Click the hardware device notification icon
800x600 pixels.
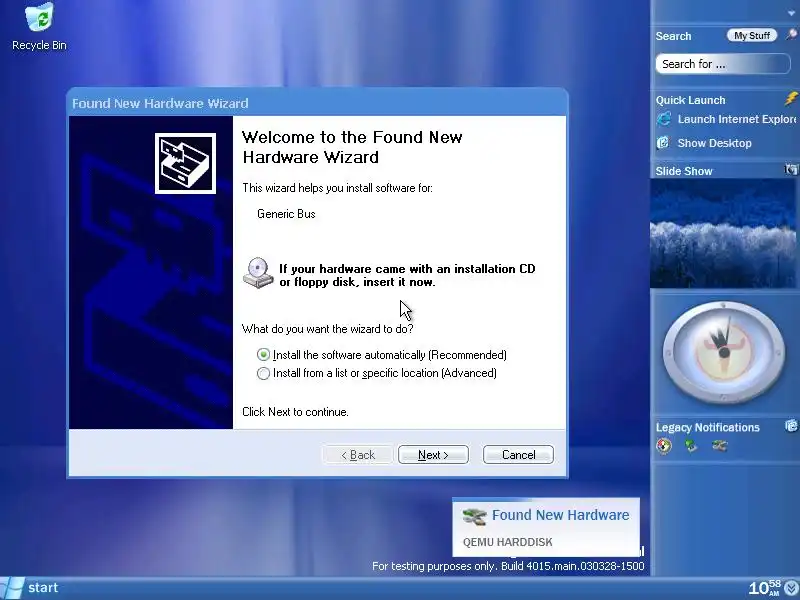719,446
